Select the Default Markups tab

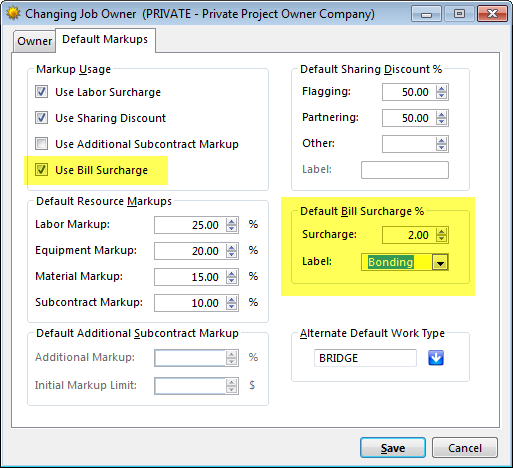tap(105, 39)
